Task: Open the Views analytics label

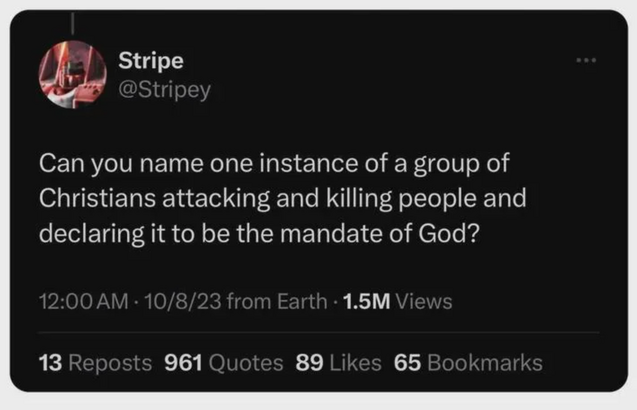Action: [x=424, y=301]
